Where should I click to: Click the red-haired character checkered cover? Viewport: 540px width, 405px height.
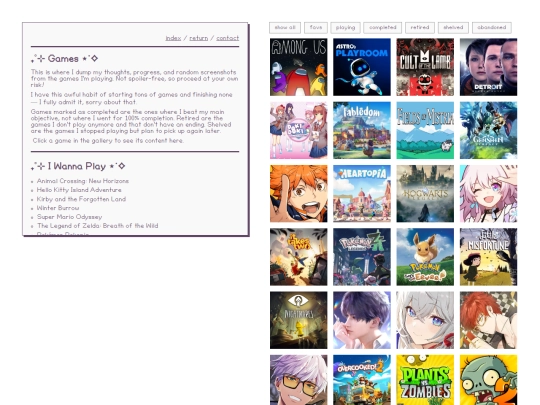click(x=488, y=320)
